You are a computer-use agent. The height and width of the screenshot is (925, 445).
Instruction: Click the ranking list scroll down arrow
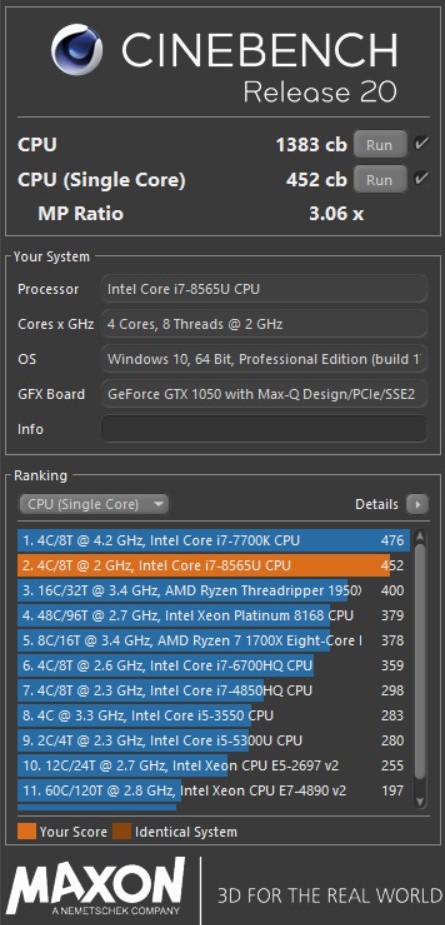click(420, 800)
